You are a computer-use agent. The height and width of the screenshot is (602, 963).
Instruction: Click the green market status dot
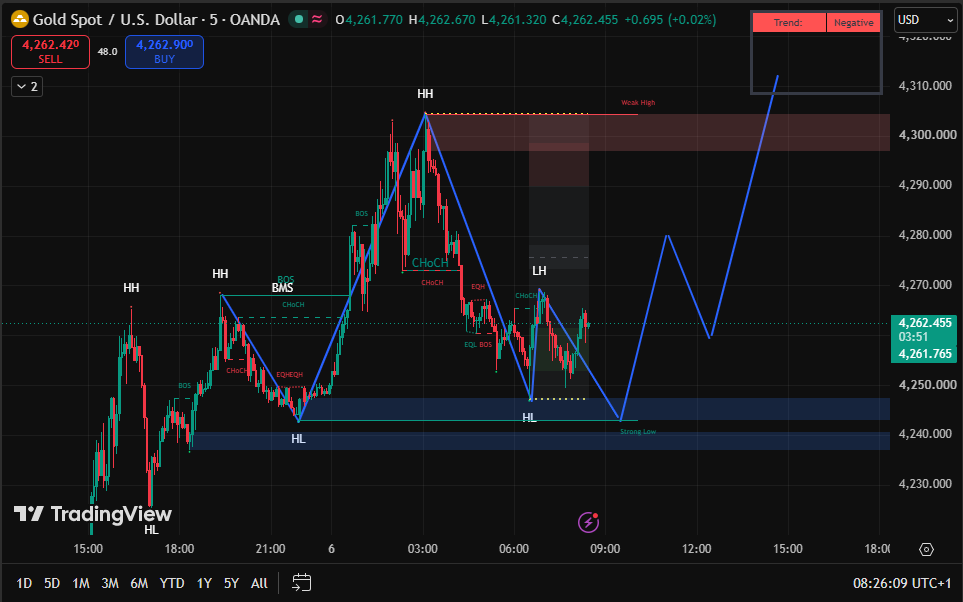(x=299, y=20)
